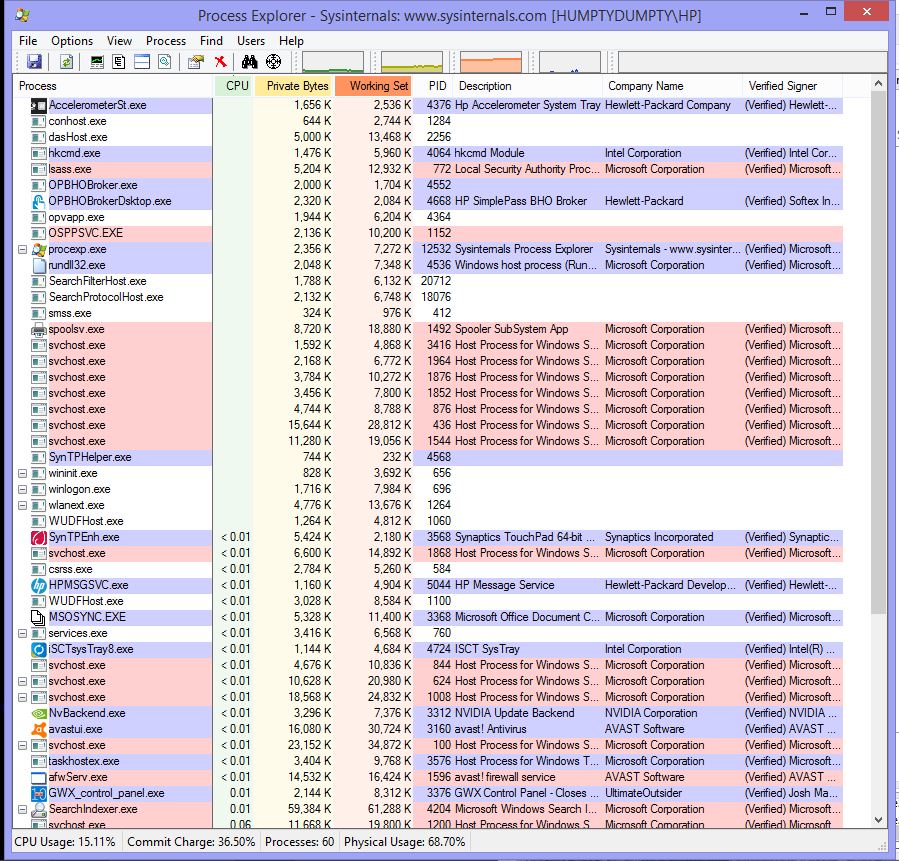Click the orange physical memory graph in toolbar
Screen dimensions: 899x861
tap(491, 62)
